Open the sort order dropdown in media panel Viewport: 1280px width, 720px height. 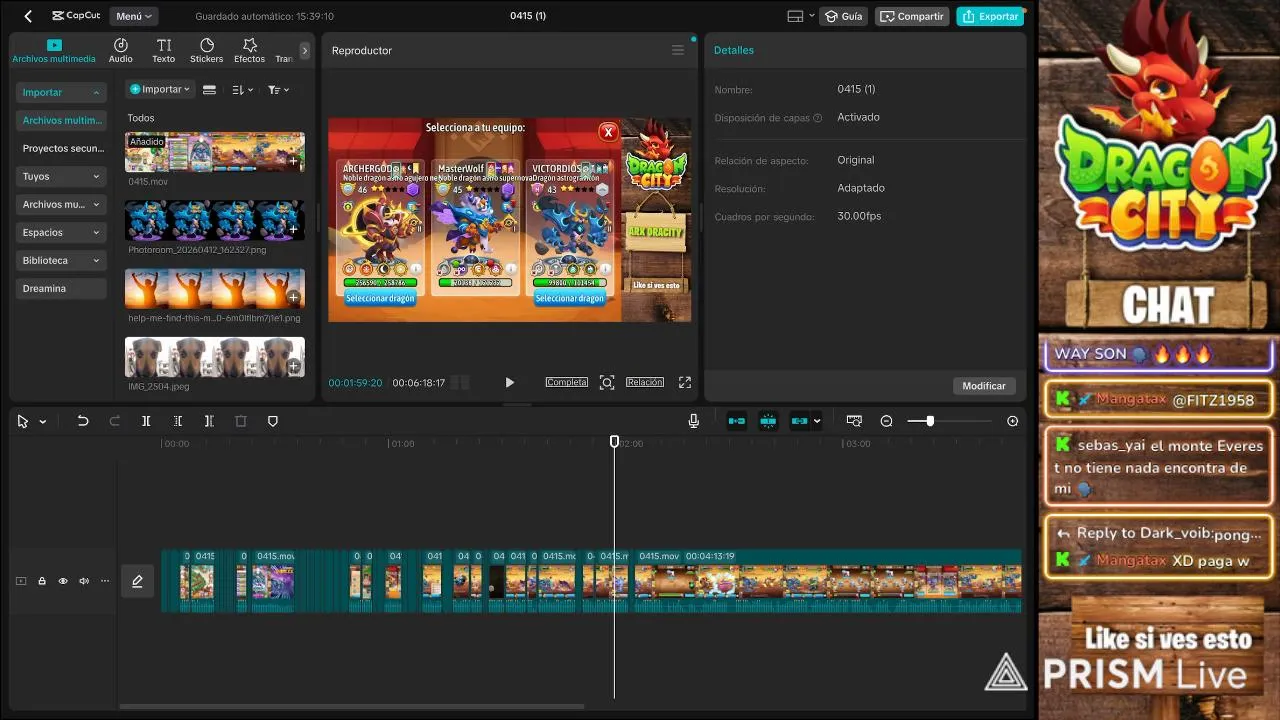click(x=242, y=89)
